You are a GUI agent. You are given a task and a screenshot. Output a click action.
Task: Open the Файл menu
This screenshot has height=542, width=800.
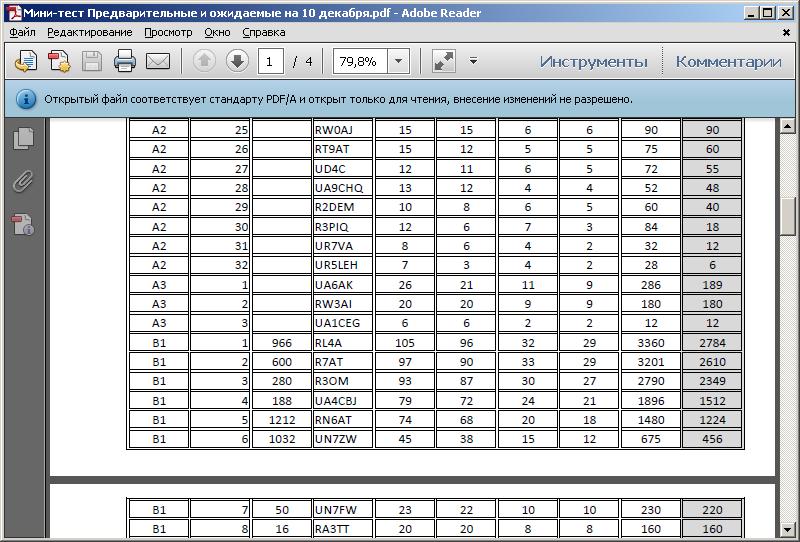pos(22,32)
